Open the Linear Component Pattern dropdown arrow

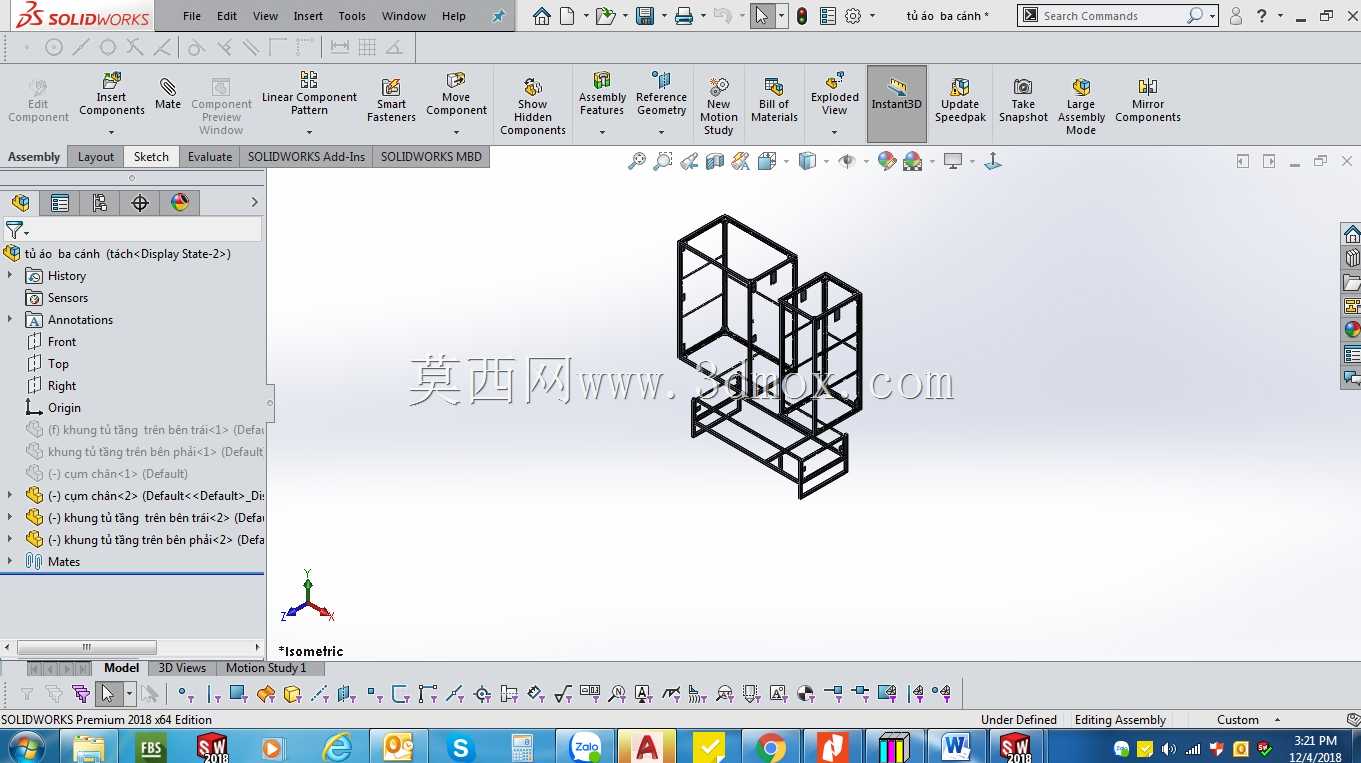click(x=309, y=132)
